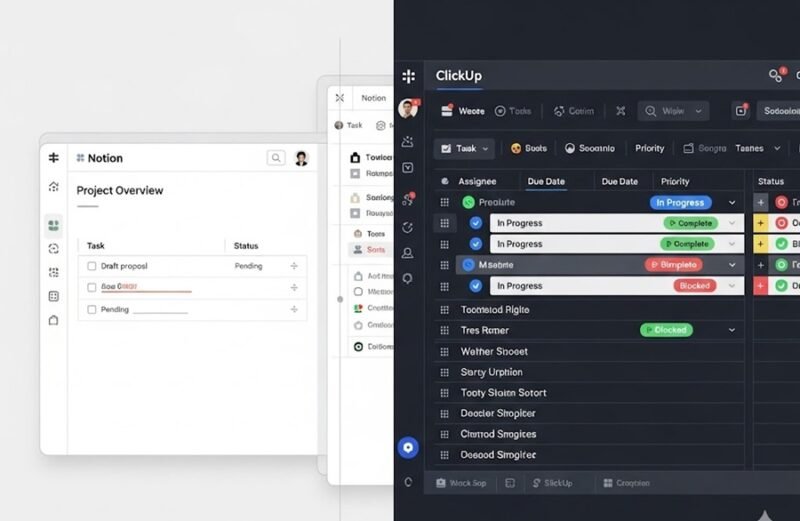Click the collapse icon left of the middle Notion tab

340,97
